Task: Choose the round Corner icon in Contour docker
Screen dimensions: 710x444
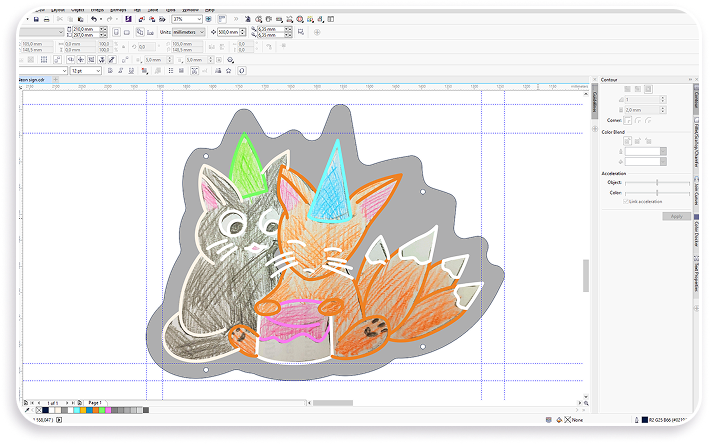Action: 638,120
